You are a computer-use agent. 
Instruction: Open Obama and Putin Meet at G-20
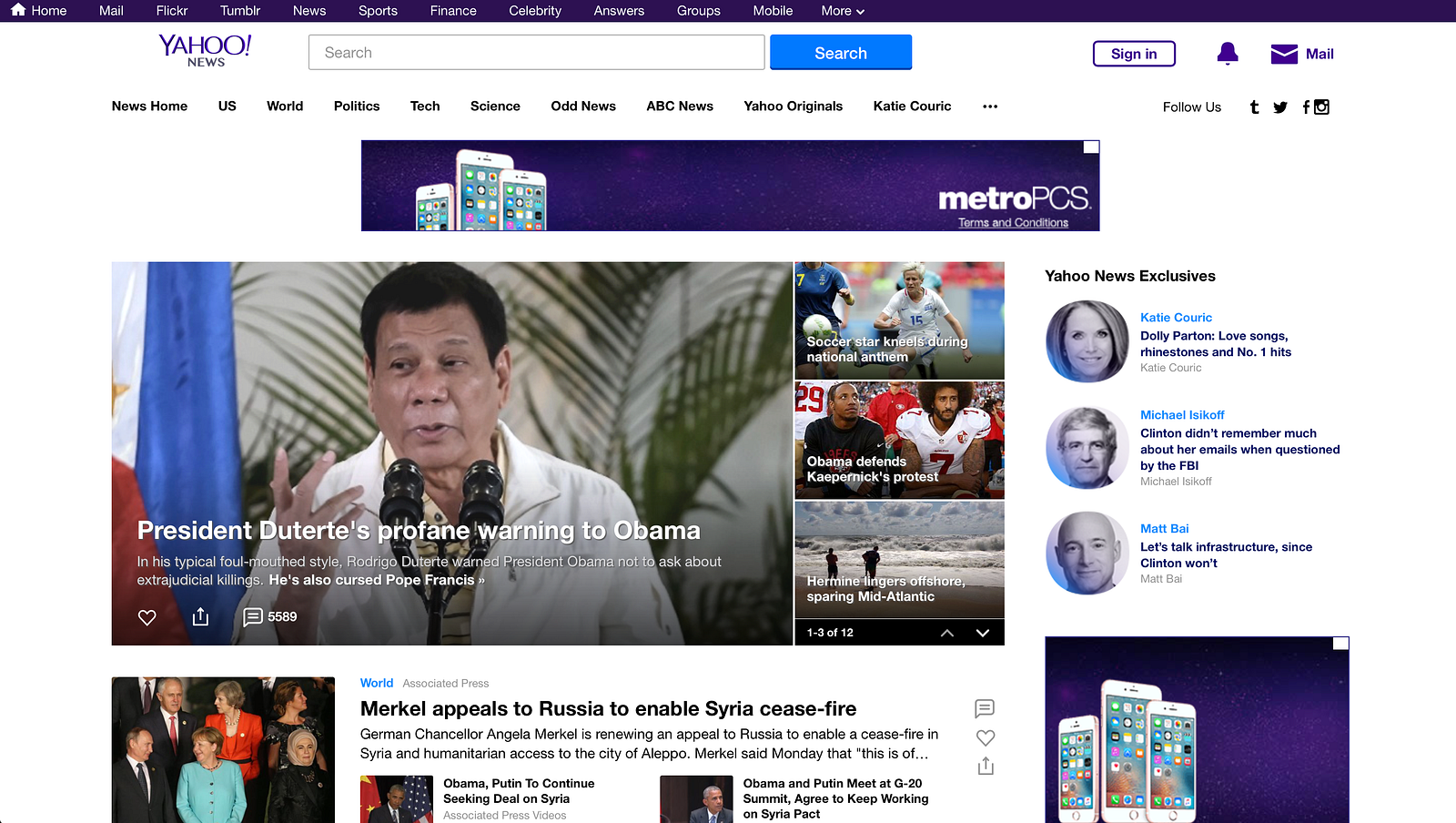coord(835,798)
